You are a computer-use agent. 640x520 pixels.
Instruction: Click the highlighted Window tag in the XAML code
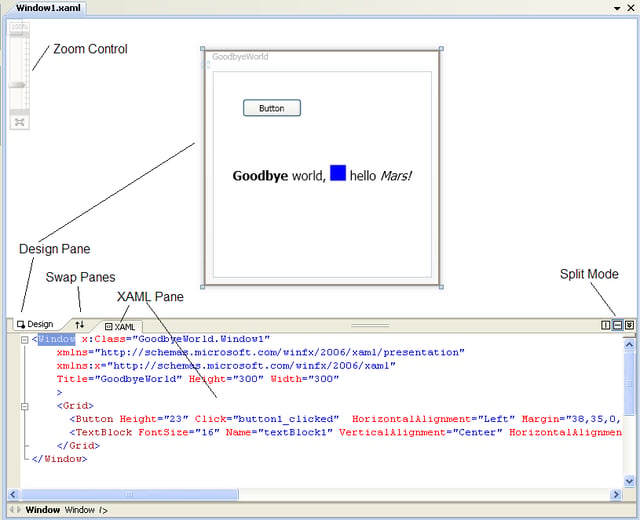coord(57,339)
